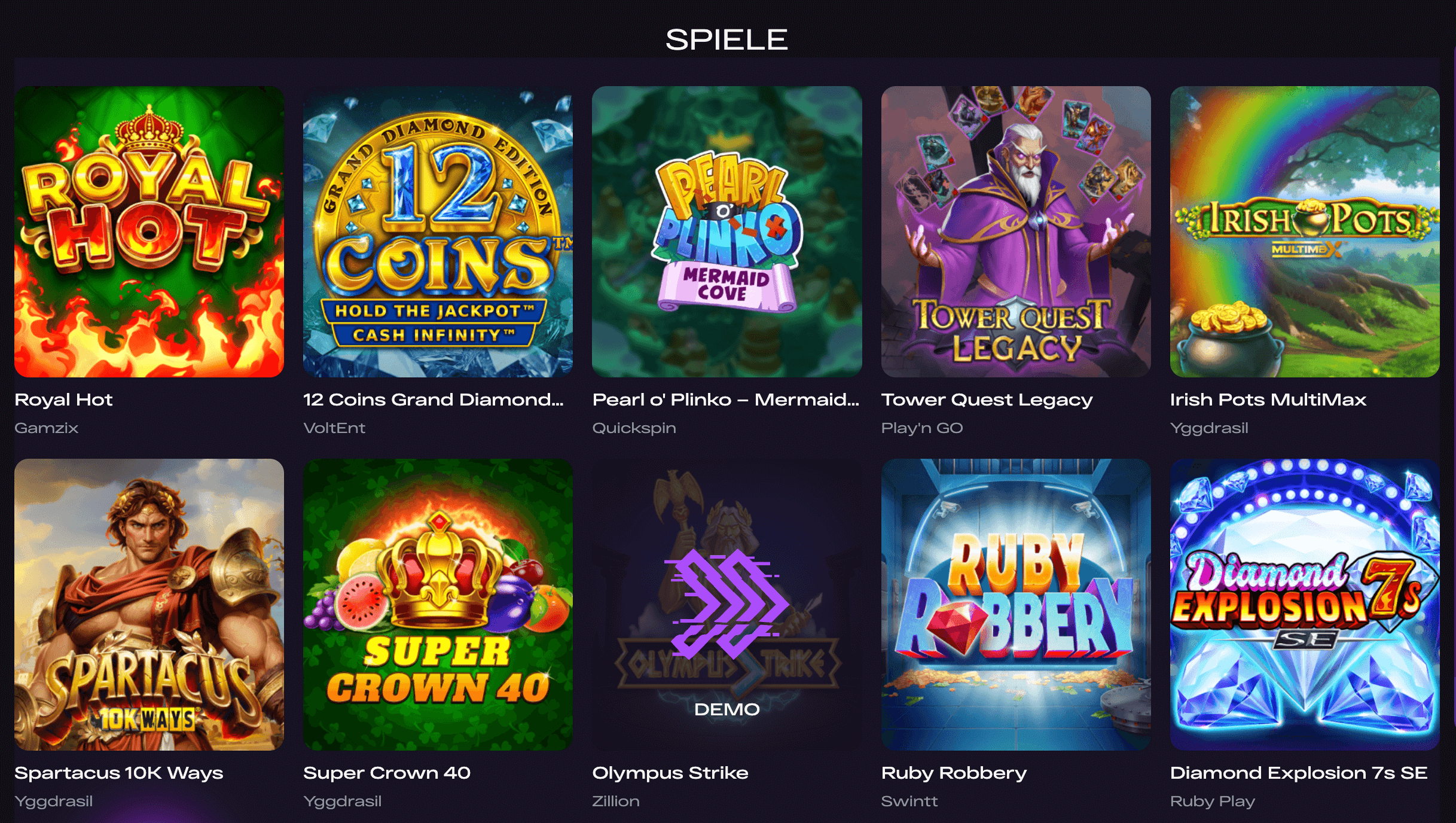Select the Diamond Explosion 7s SE thumbnail

click(1304, 604)
